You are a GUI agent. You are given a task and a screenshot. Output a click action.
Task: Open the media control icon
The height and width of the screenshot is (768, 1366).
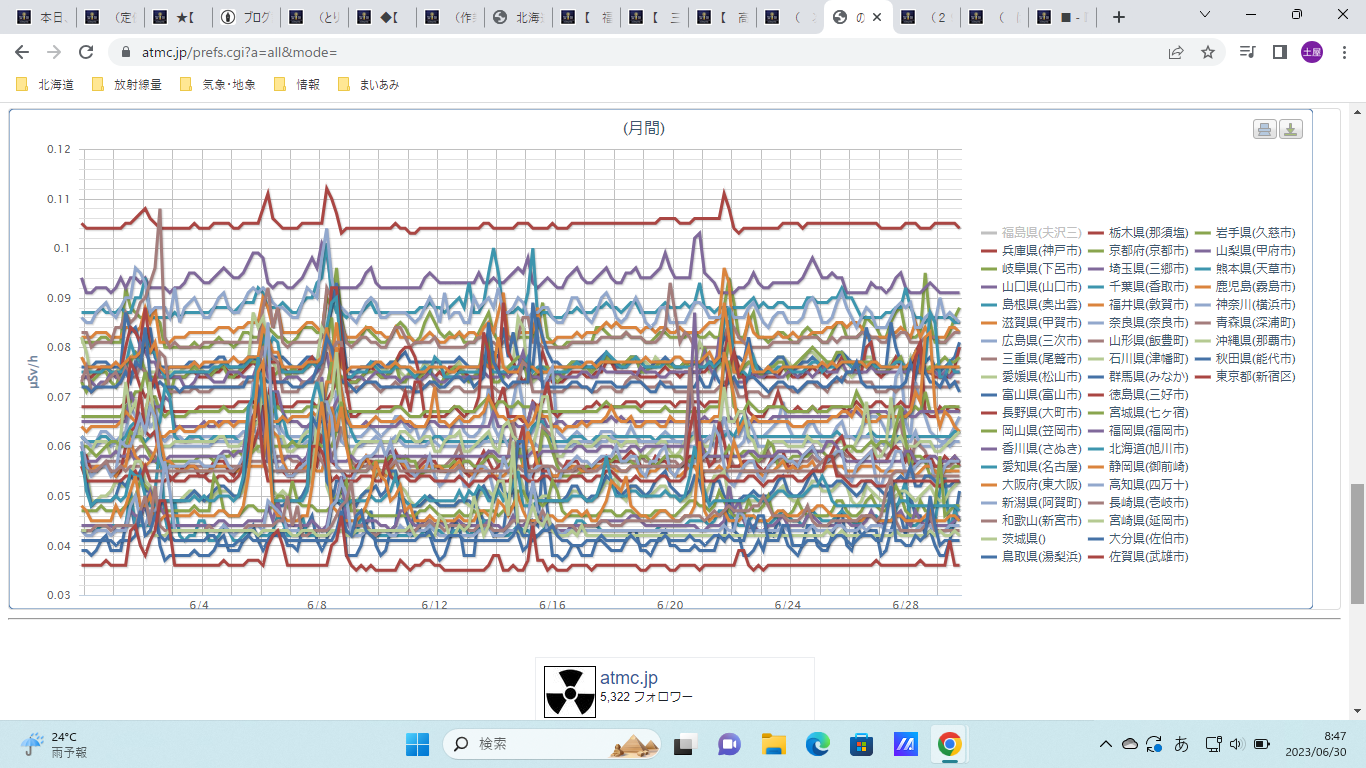[x=1247, y=52]
